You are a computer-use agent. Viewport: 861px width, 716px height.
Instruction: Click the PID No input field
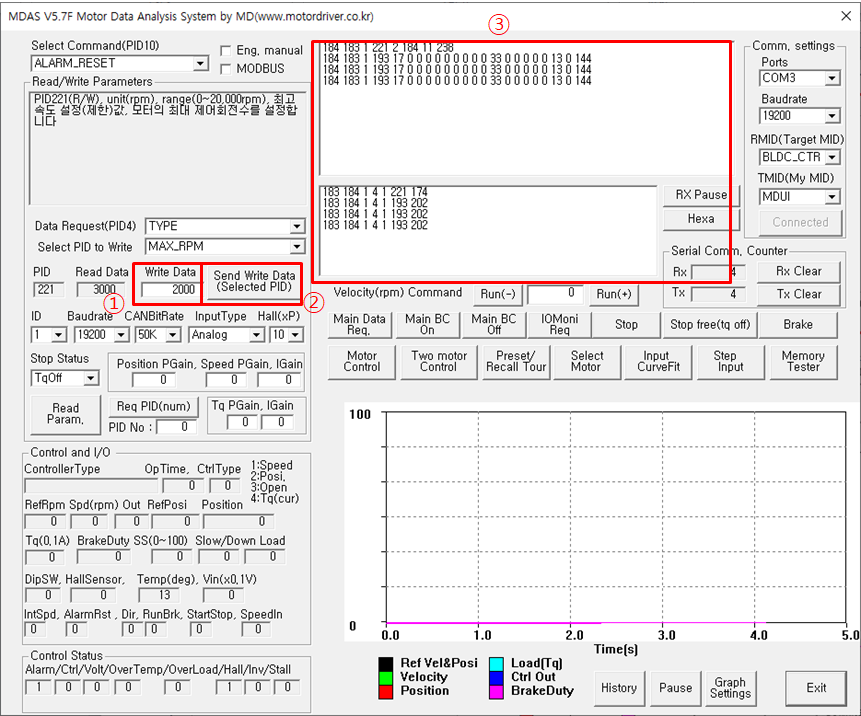(176, 427)
